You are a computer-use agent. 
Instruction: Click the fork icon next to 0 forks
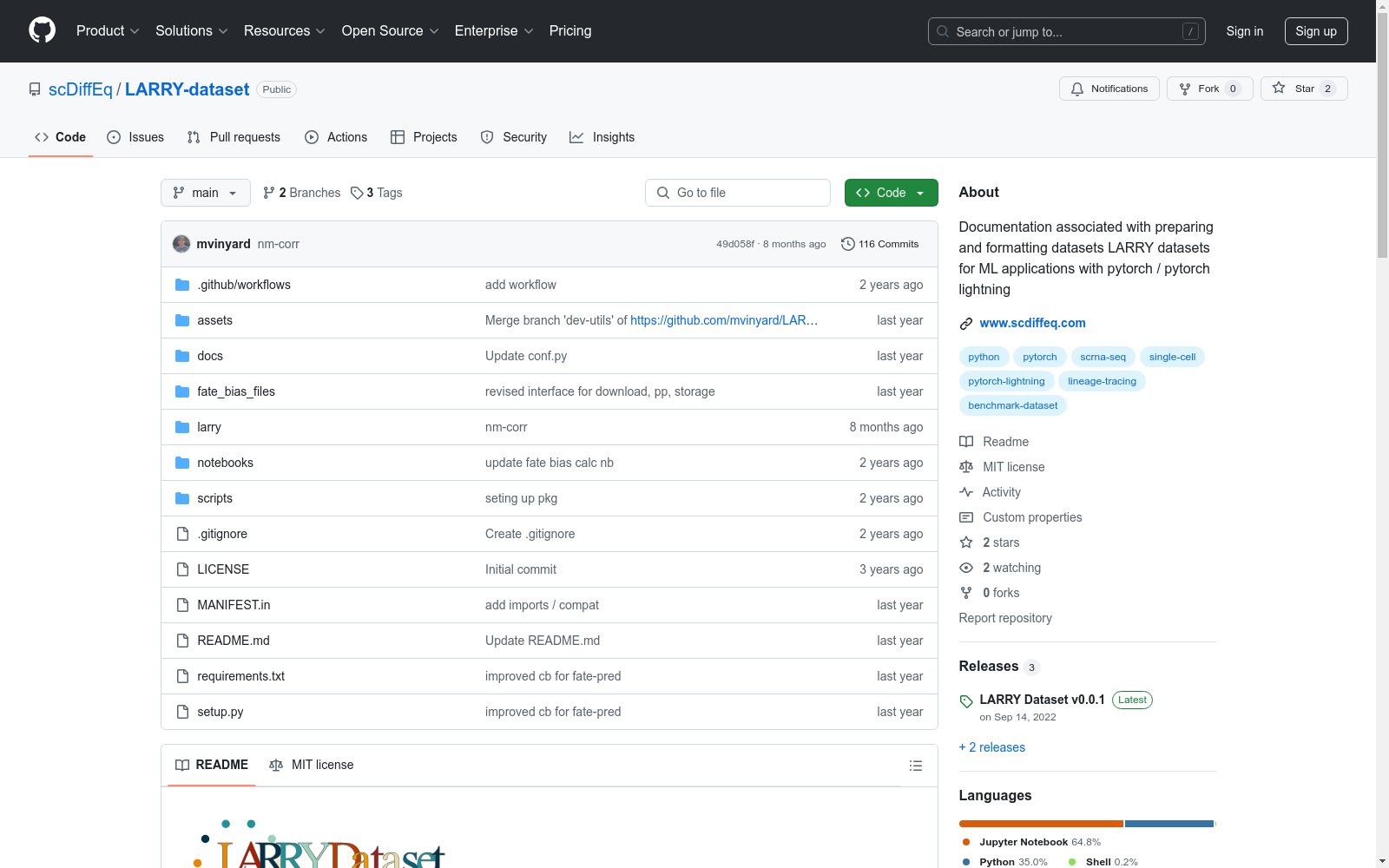point(966,593)
